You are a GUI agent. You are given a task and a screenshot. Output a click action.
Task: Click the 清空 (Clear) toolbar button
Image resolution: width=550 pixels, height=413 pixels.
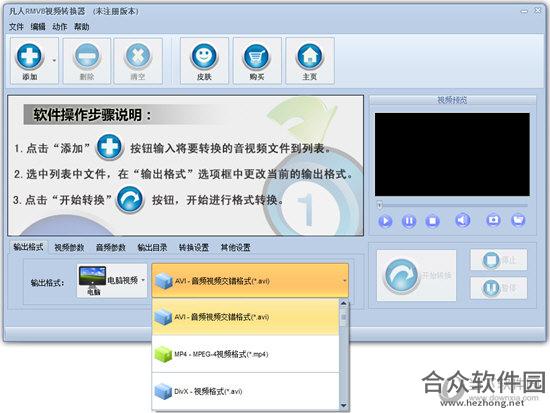pos(138,61)
